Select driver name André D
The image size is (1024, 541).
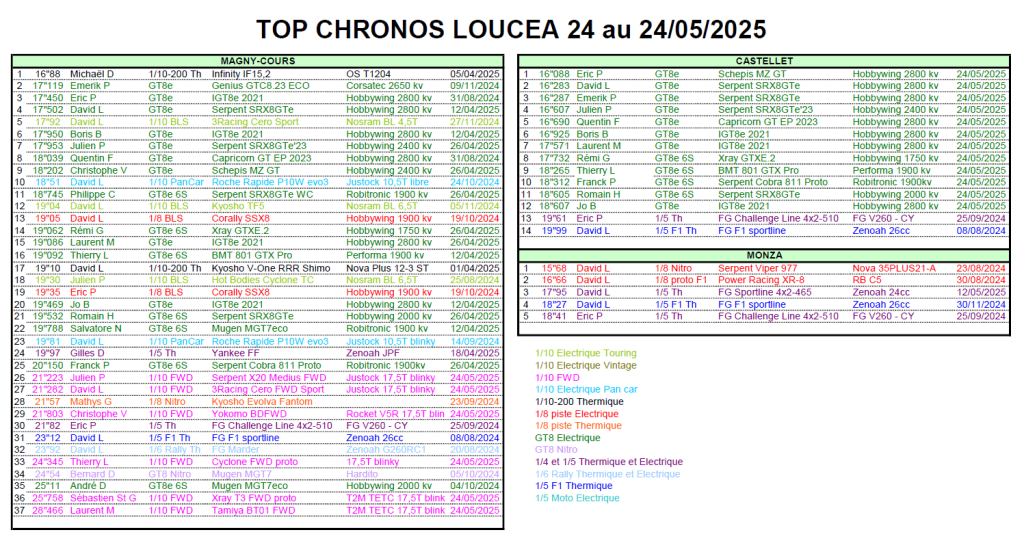(89, 486)
